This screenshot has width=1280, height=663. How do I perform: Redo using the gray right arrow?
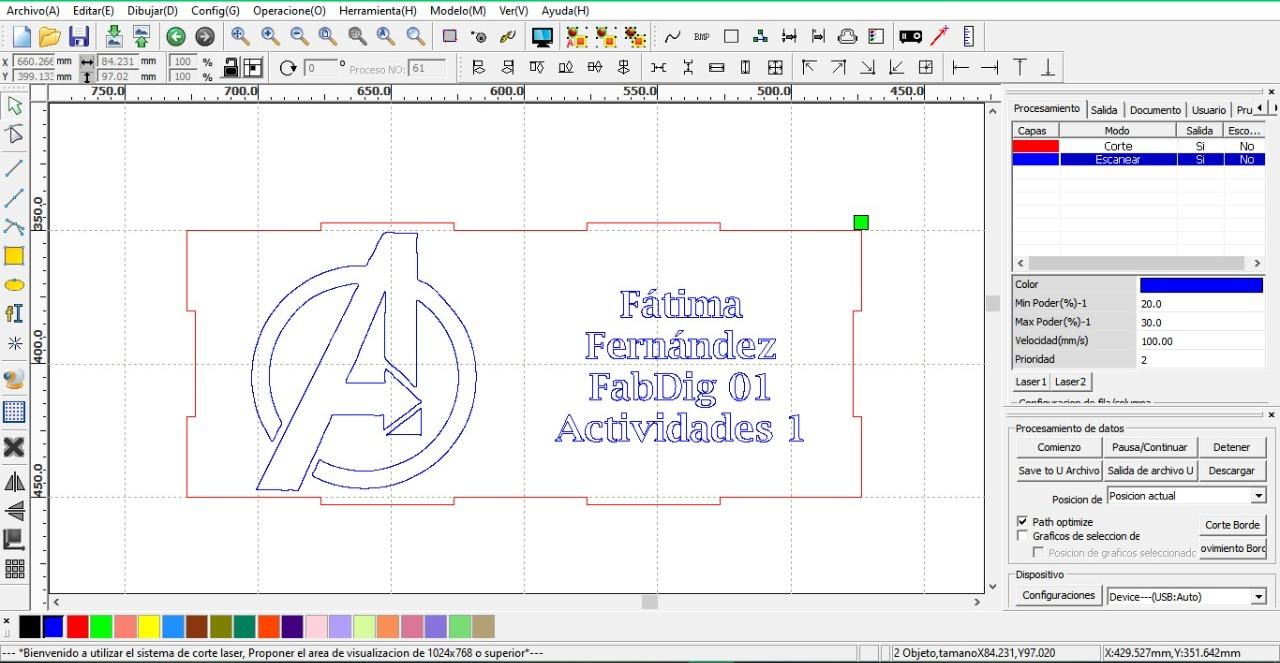coord(205,37)
